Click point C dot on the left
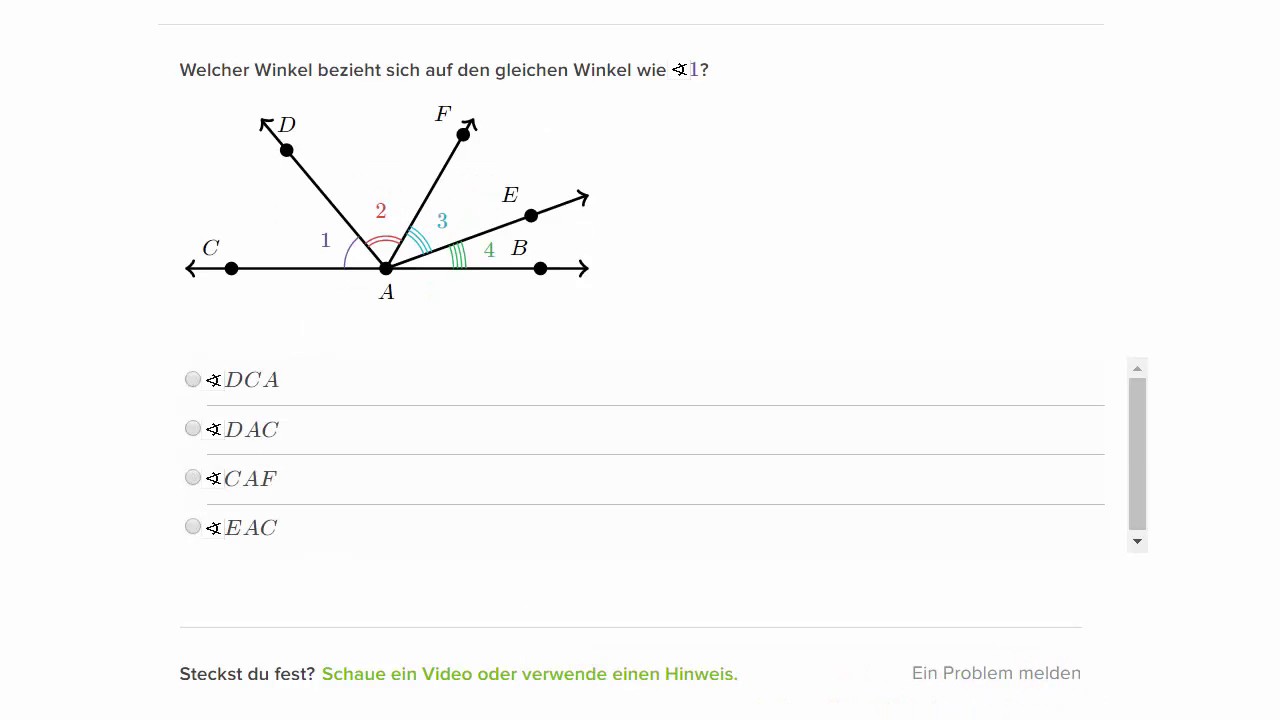 coord(231,268)
